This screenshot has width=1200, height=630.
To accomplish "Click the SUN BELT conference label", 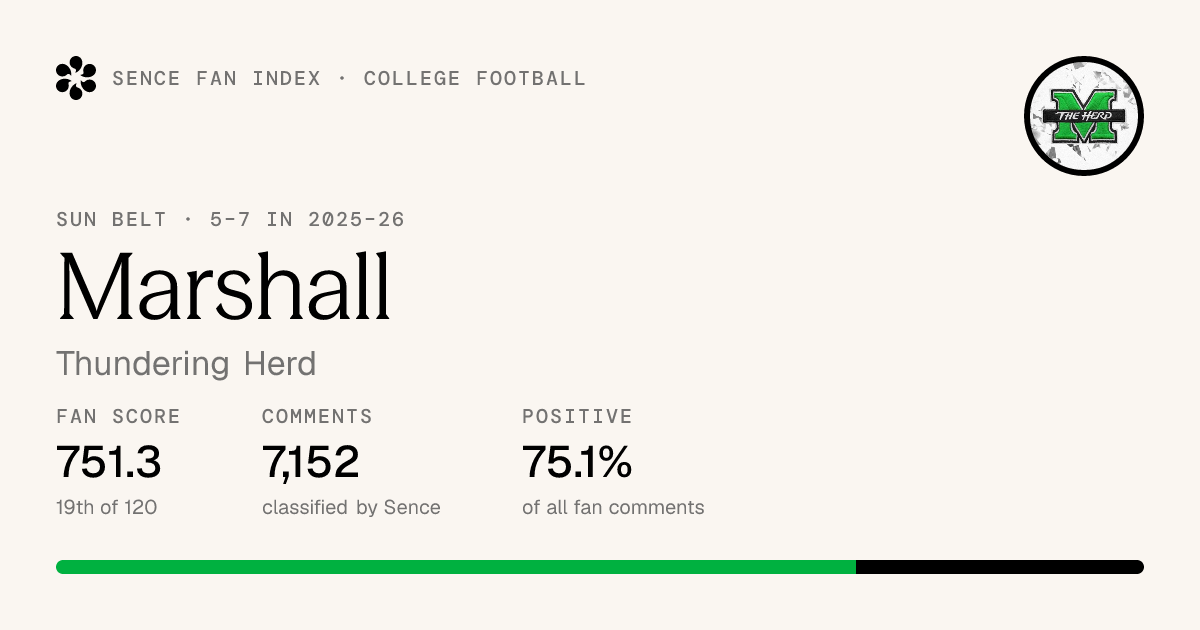I will click(x=112, y=220).
